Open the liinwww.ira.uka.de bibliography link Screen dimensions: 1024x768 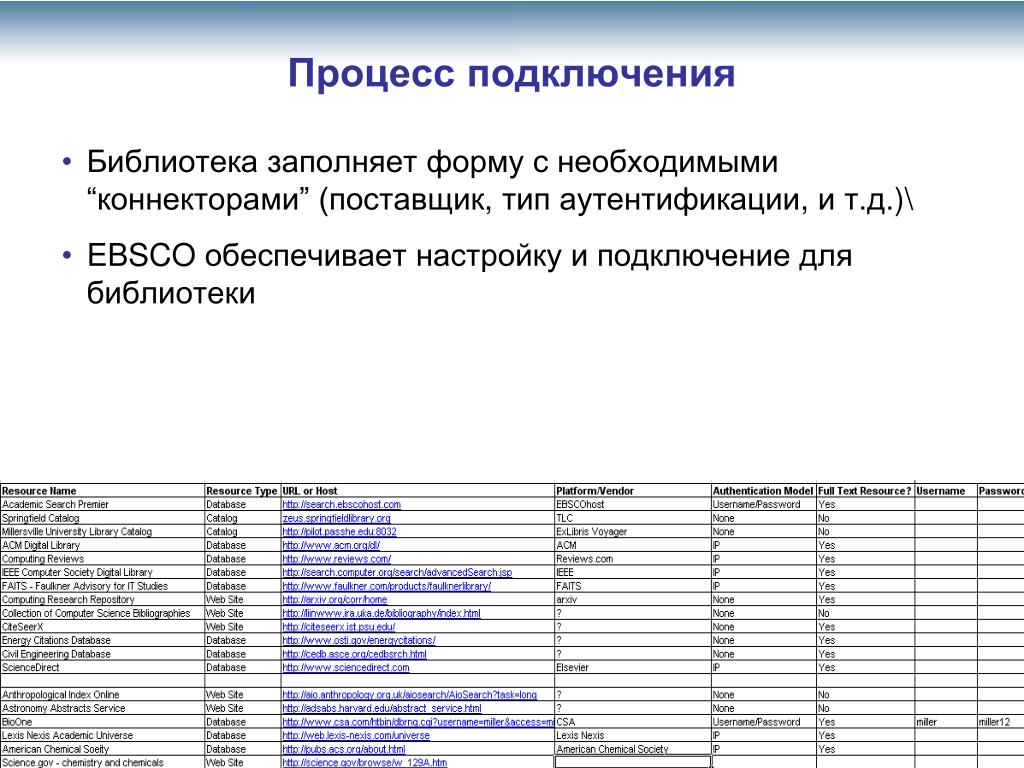point(381,613)
